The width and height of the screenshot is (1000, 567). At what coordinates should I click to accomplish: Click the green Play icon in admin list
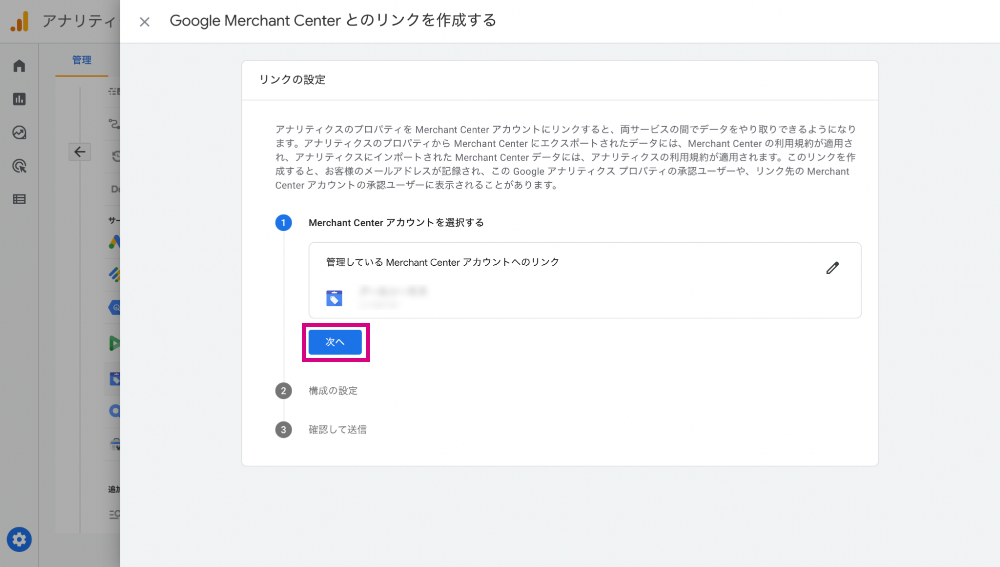point(114,343)
